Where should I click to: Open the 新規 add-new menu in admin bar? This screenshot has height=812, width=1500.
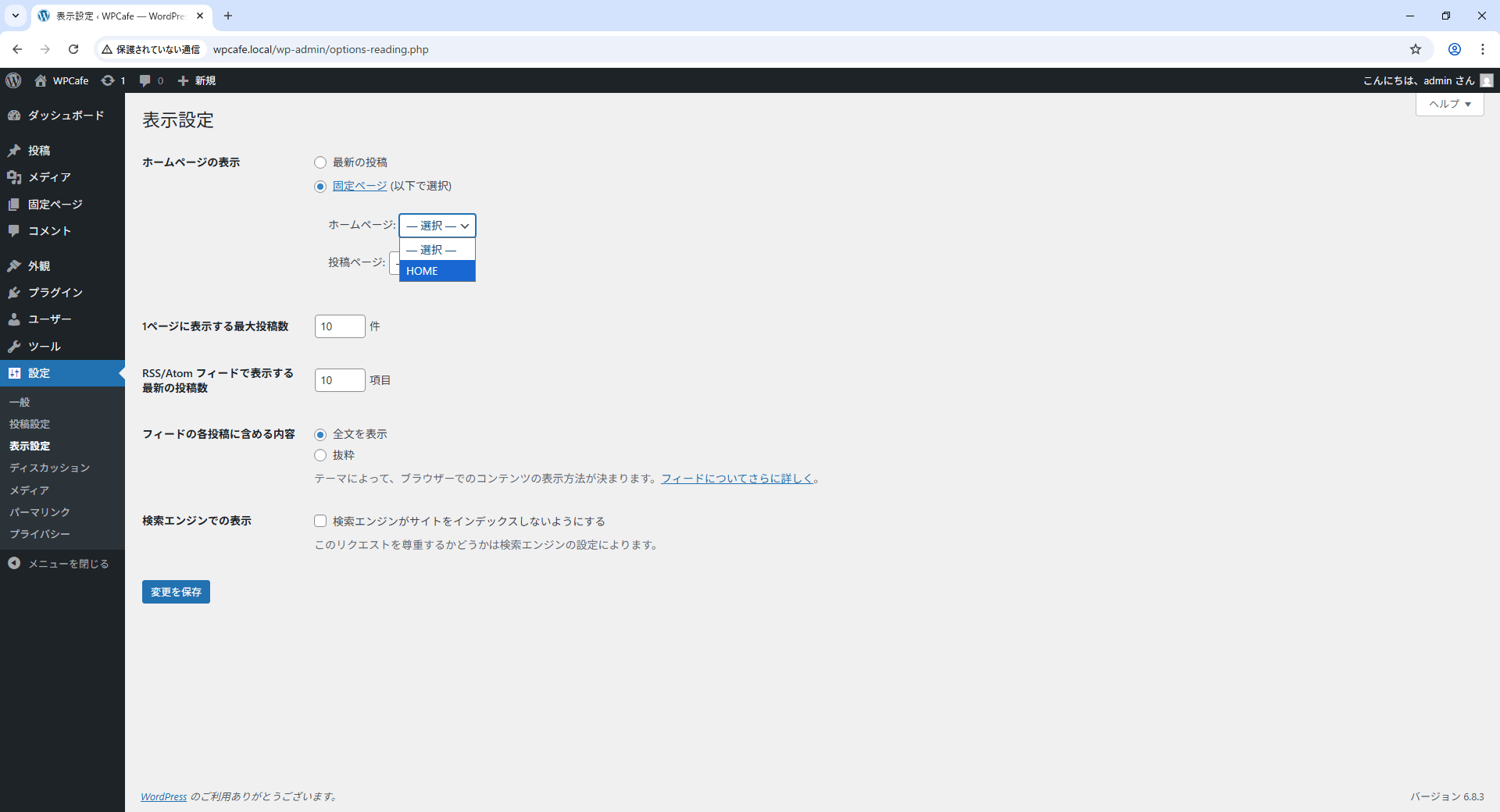(x=197, y=80)
